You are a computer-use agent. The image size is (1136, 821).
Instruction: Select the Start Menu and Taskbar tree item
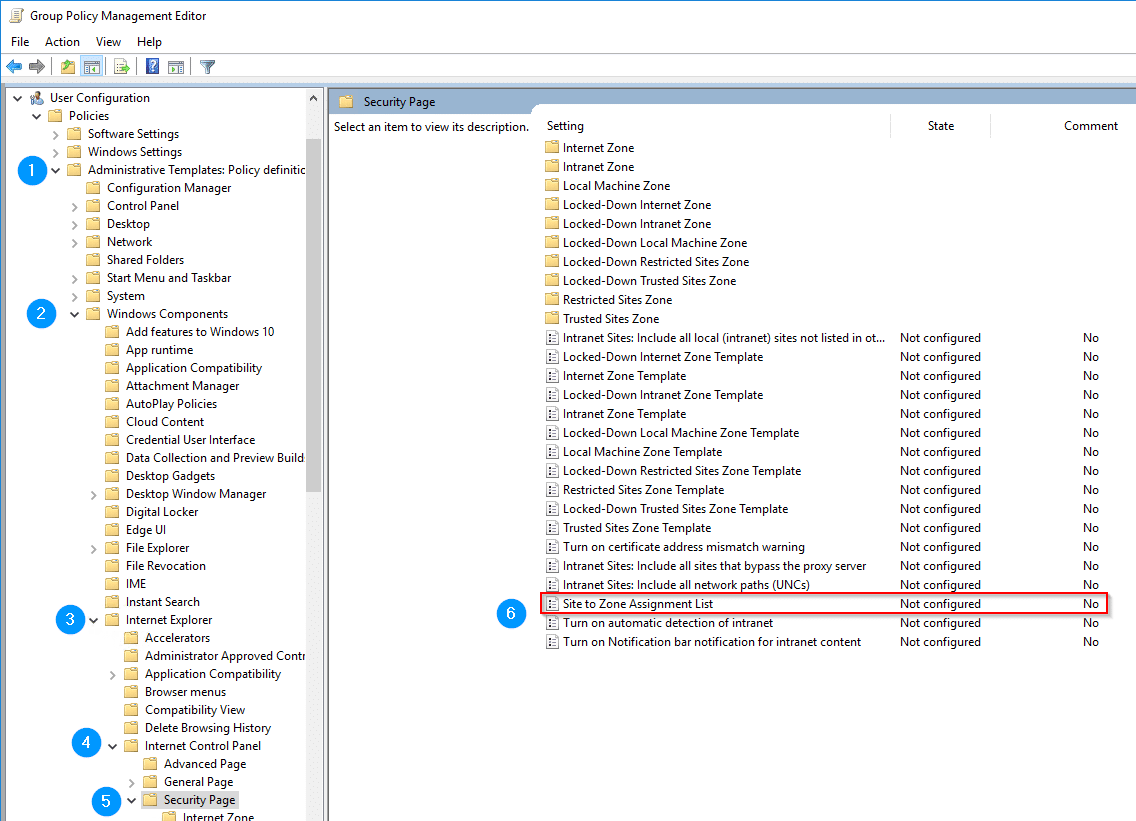click(169, 278)
